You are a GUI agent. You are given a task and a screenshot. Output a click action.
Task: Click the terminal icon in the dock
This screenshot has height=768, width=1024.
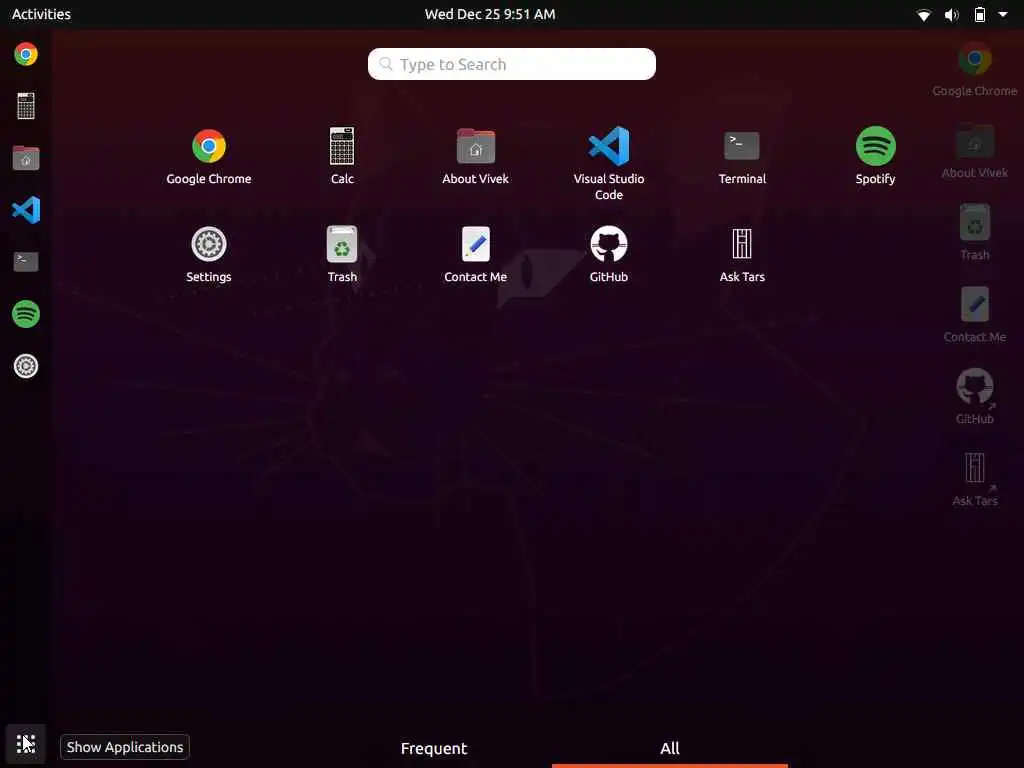click(x=26, y=261)
